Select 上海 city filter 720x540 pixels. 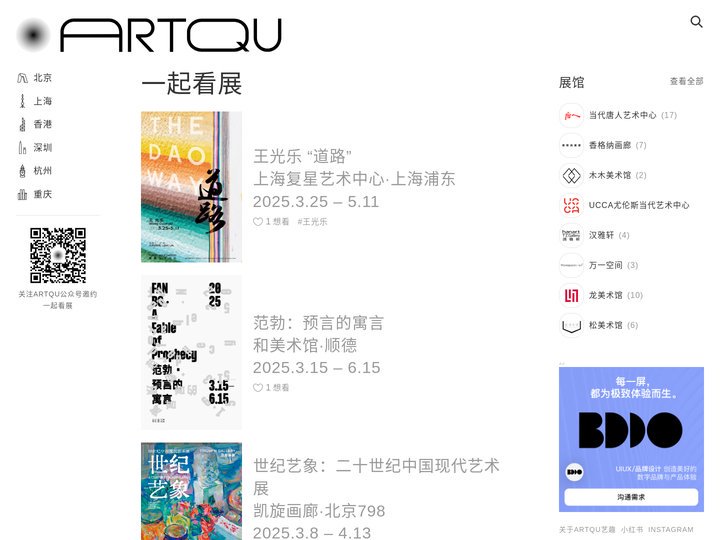(x=43, y=101)
